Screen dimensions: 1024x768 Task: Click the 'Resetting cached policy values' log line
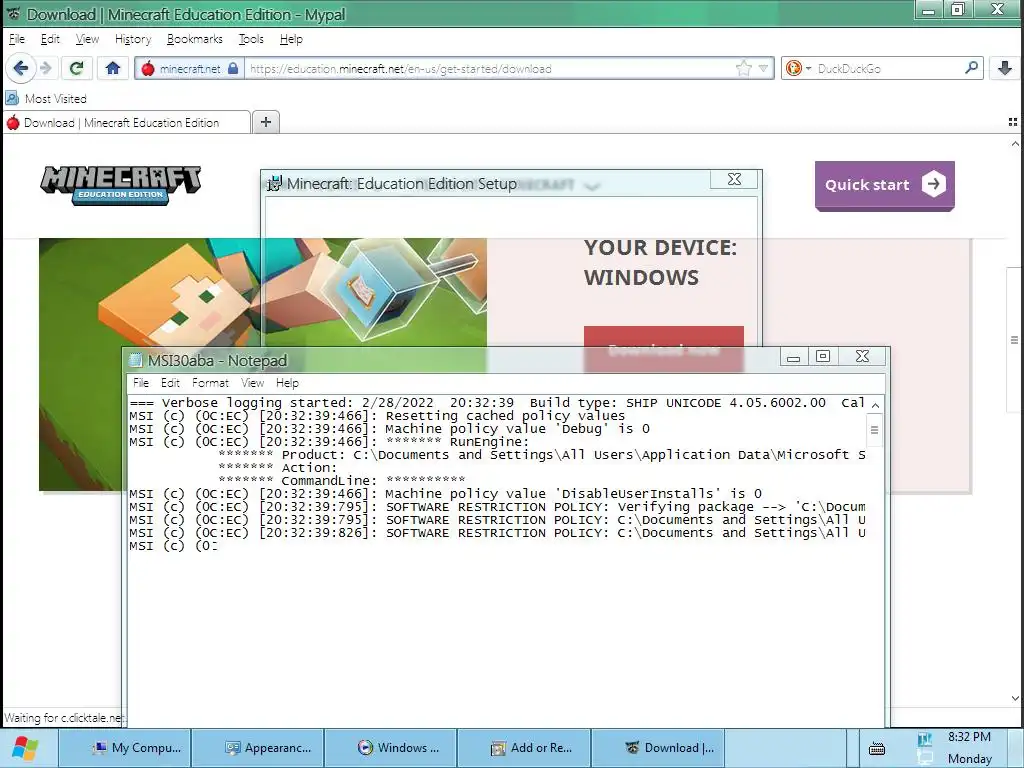click(377, 416)
